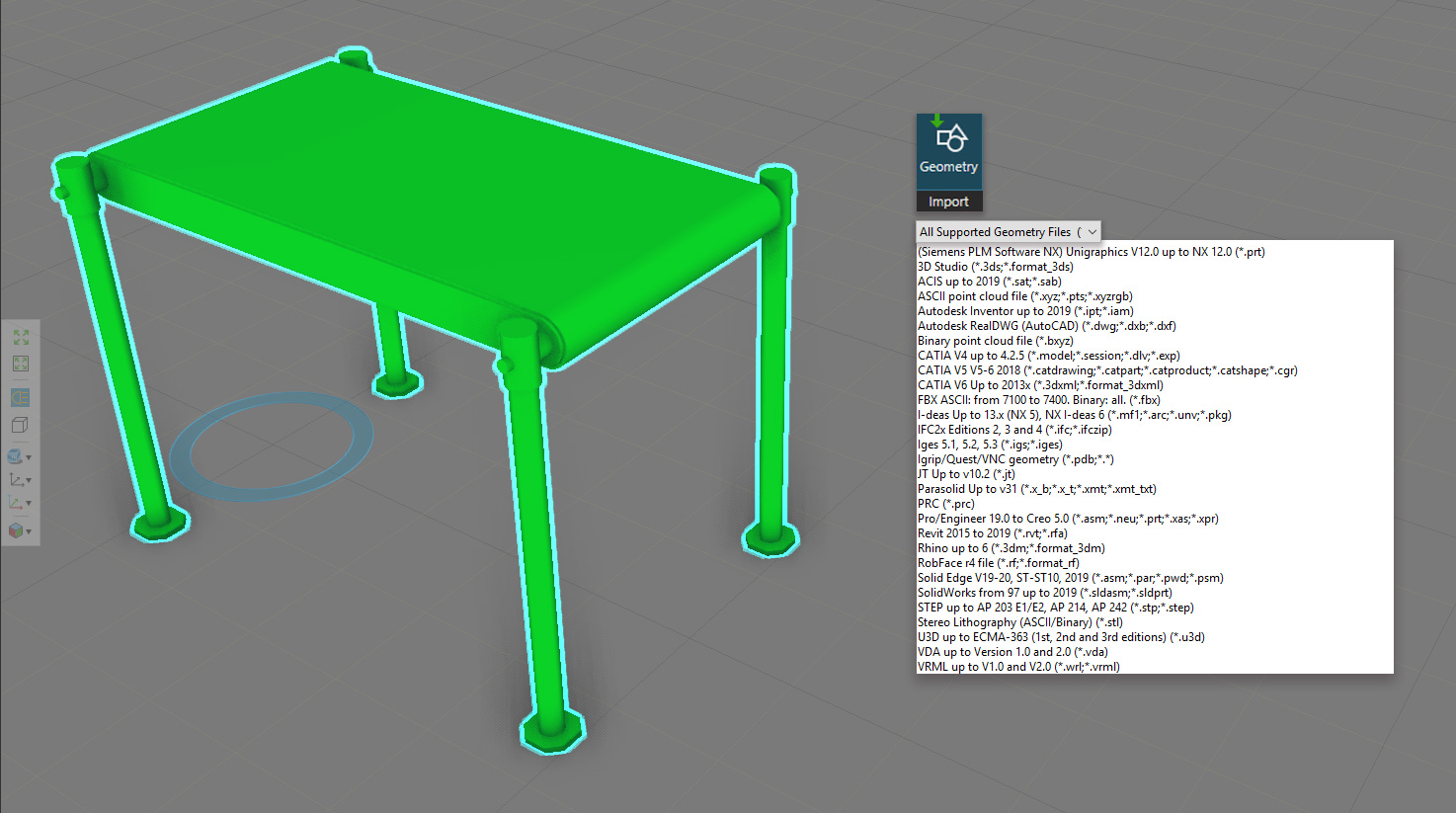Viewport: 1456px width, 813px height.
Task: Click the green Fill View arrows icon
Action: coord(20,338)
